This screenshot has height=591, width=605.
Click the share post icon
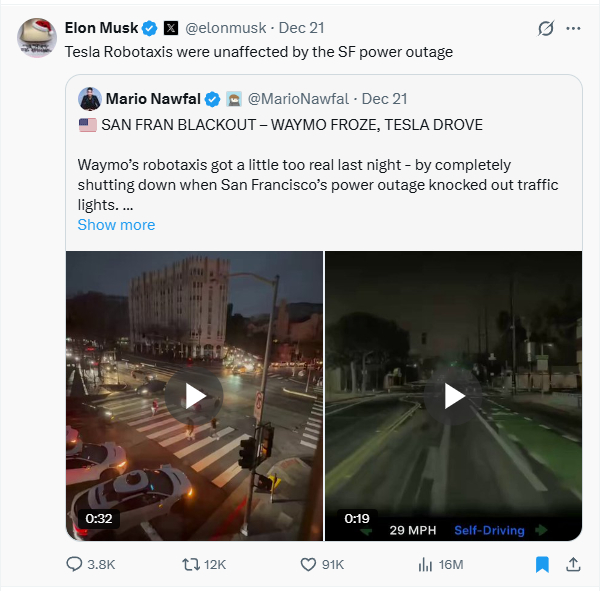tap(573, 564)
